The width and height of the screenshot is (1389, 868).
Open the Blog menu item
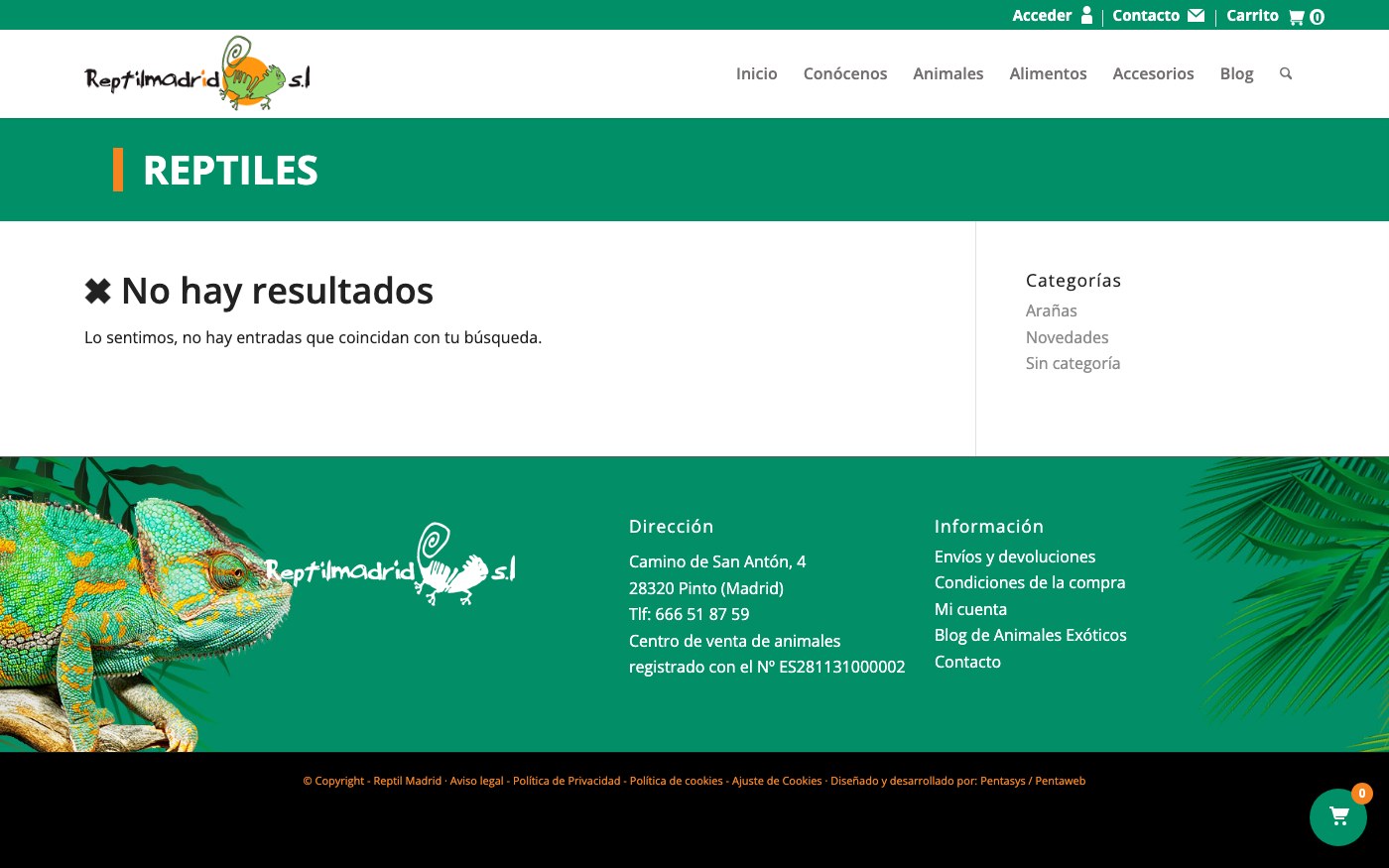(x=1236, y=73)
